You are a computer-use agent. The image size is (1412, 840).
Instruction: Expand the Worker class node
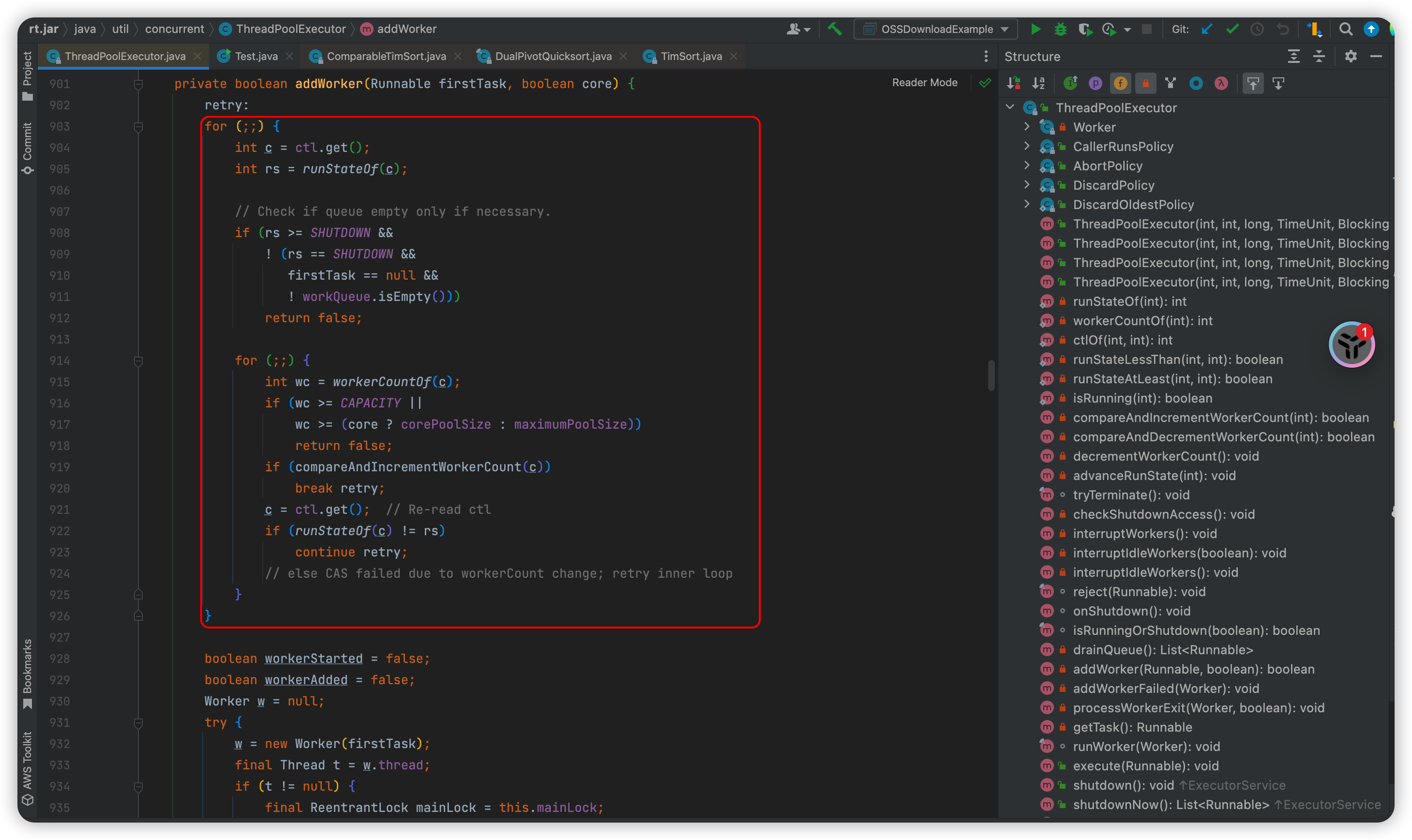tap(1027, 127)
